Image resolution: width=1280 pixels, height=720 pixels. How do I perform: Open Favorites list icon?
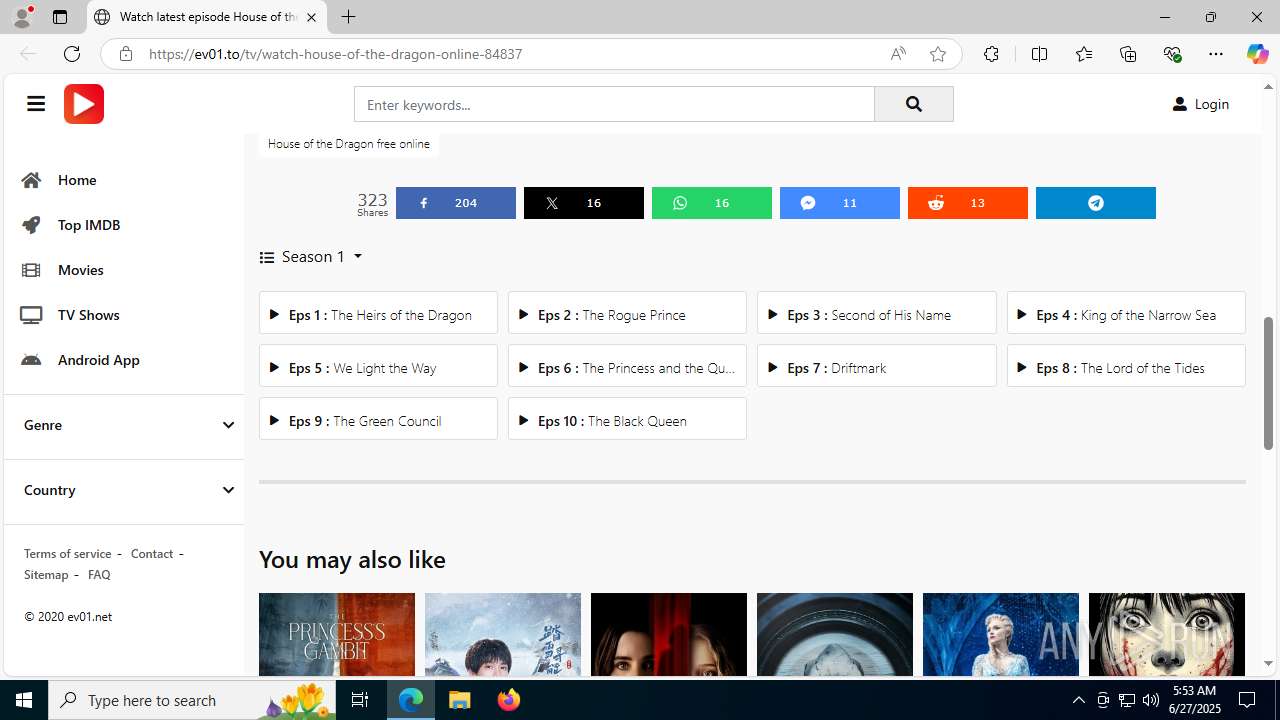[x=1084, y=54]
